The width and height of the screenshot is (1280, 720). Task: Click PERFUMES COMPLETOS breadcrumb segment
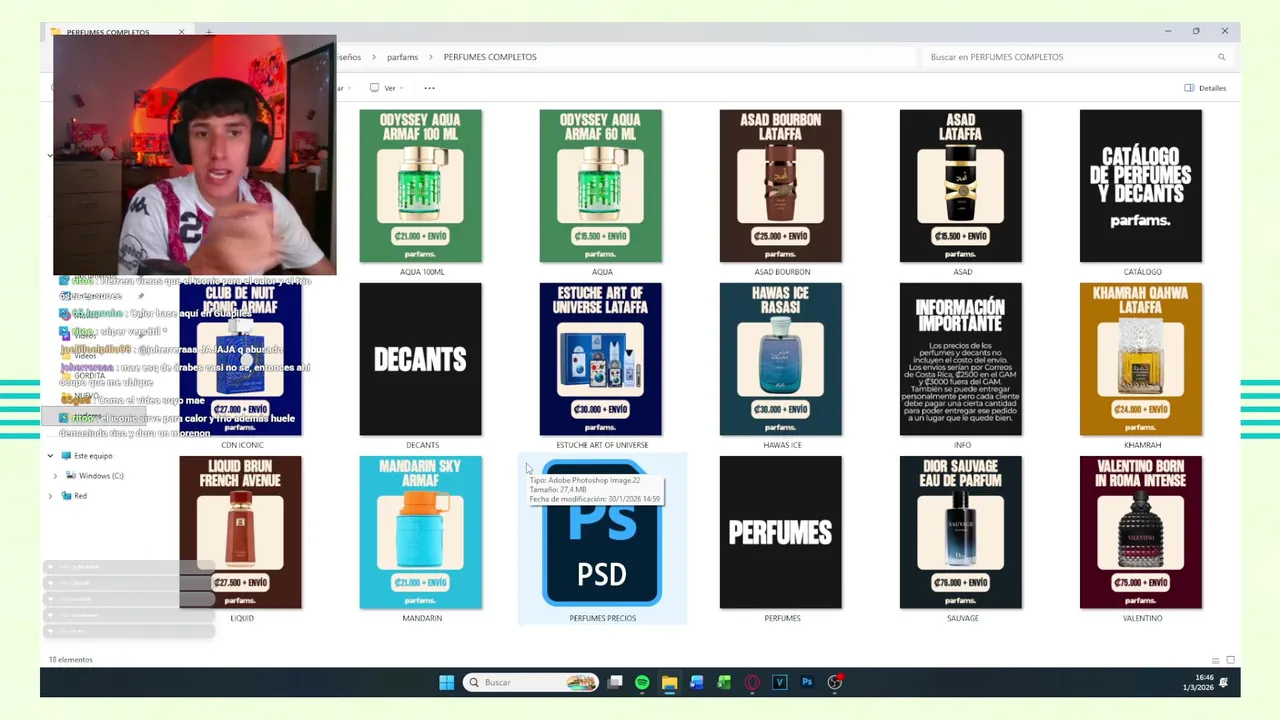[x=490, y=57]
